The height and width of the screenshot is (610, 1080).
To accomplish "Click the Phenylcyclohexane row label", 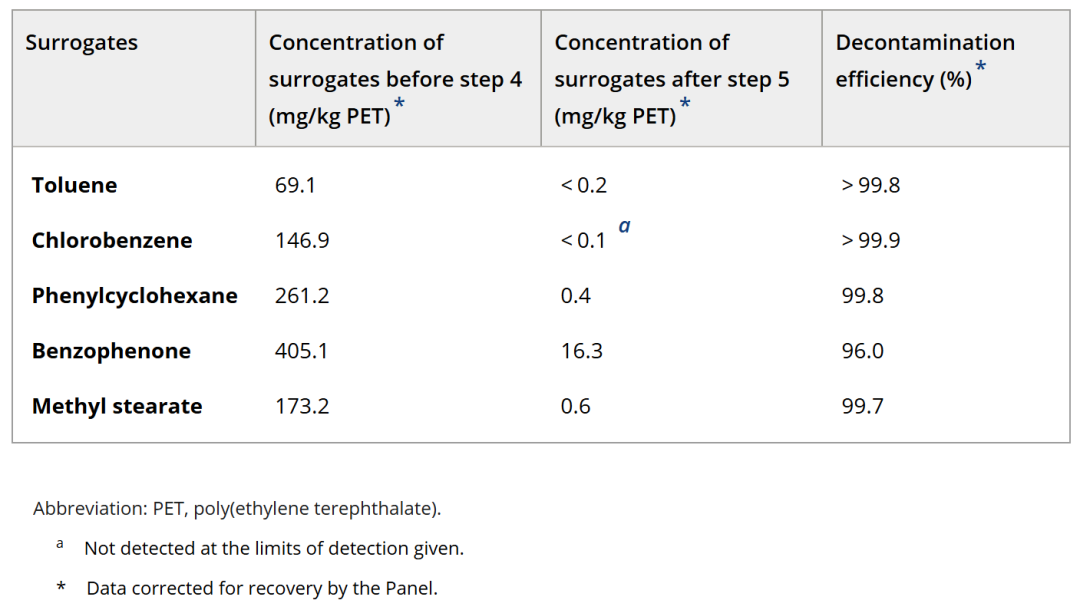I will 135,296.
